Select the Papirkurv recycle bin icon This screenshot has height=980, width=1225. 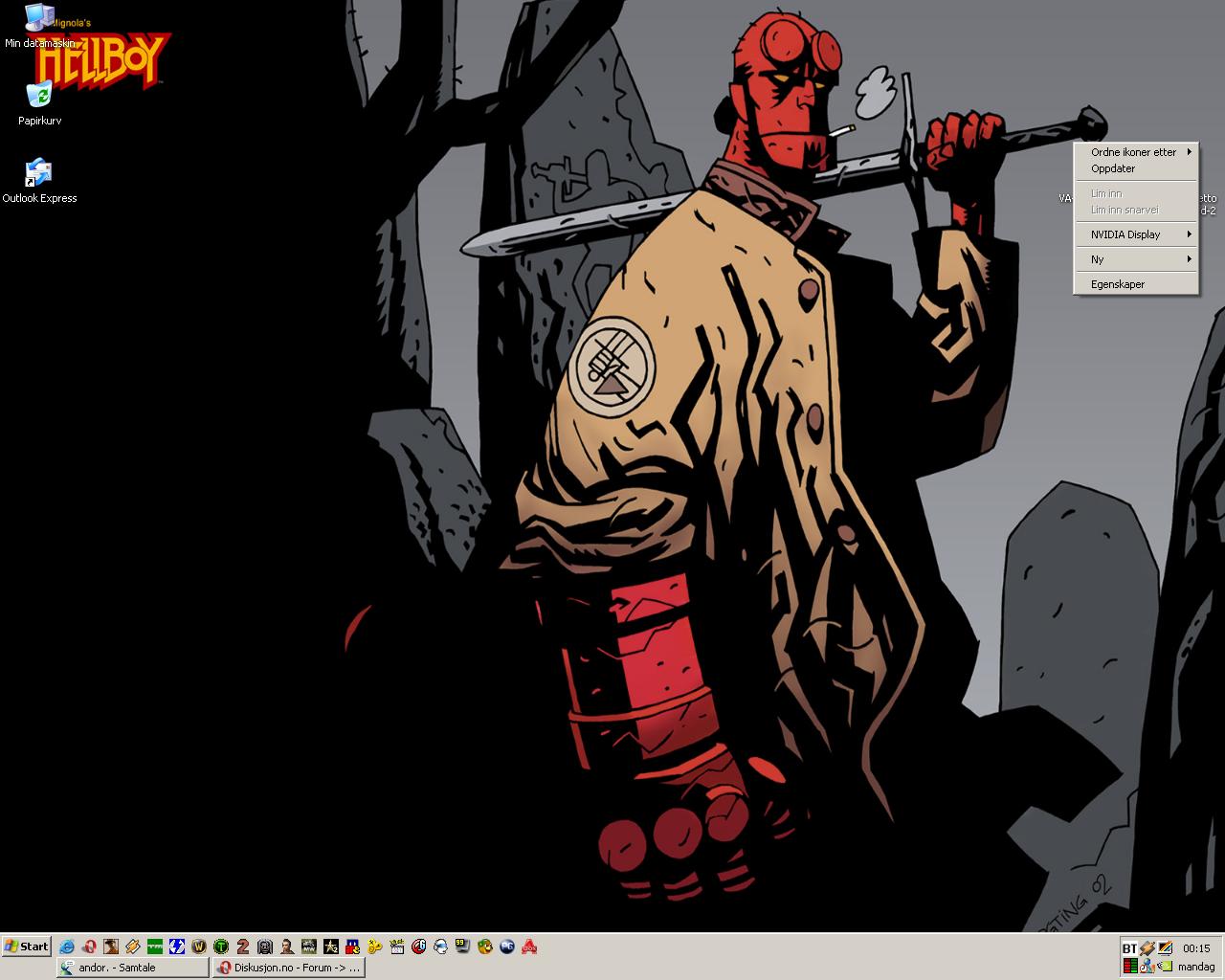point(39,104)
